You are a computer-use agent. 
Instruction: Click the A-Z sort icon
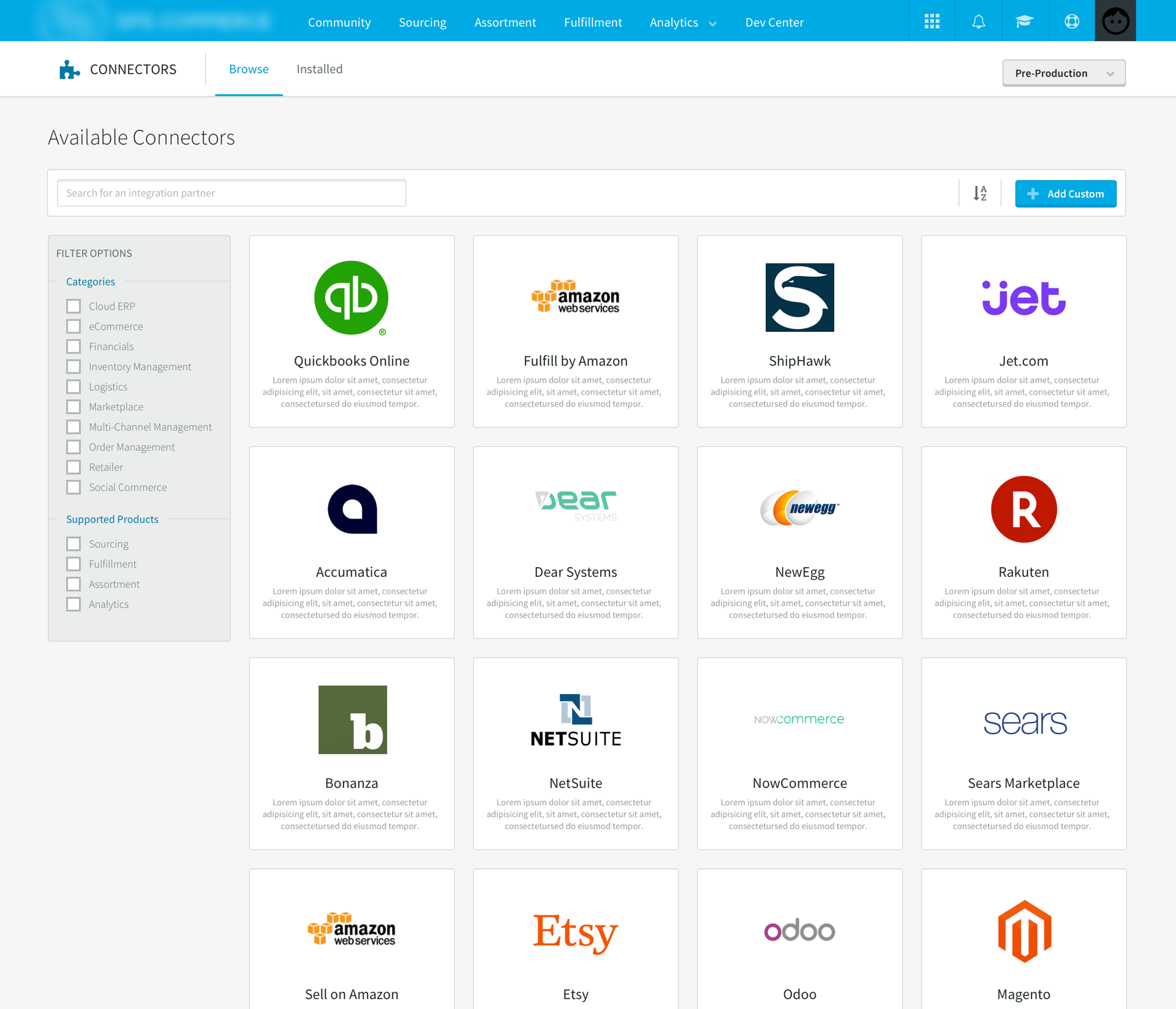(x=980, y=193)
